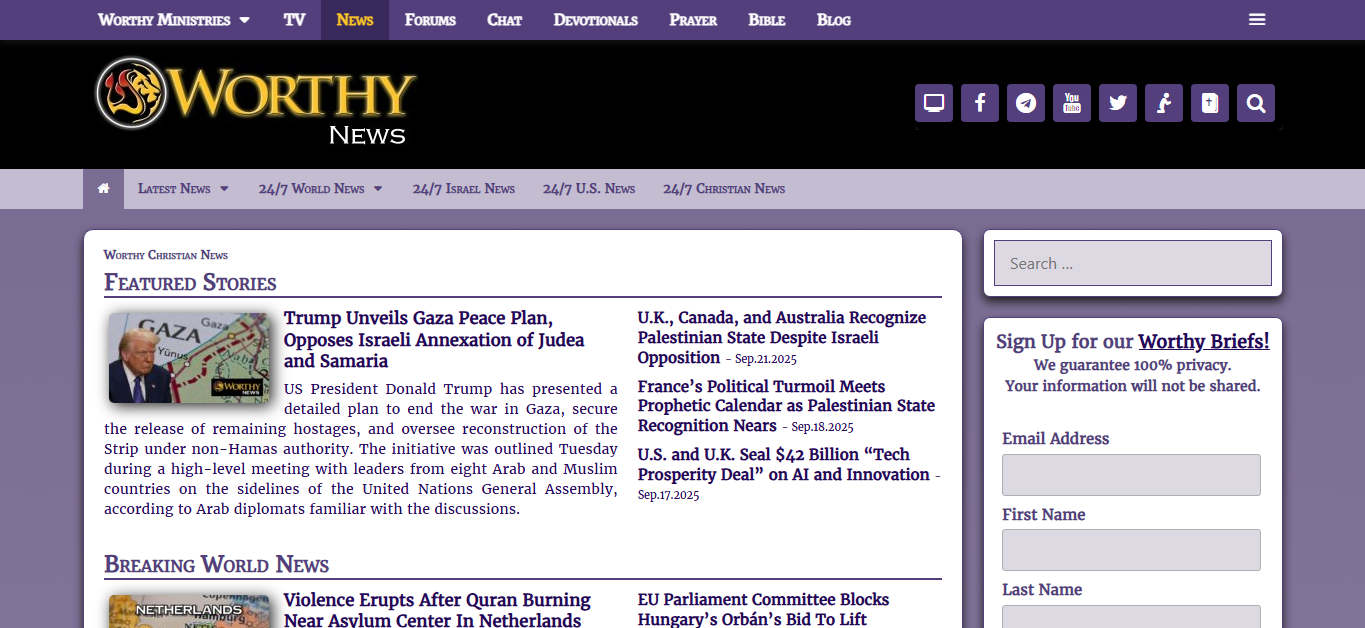The height and width of the screenshot is (628, 1365).
Task: Open the Twitter bird icon
Action: point(1118,103)
